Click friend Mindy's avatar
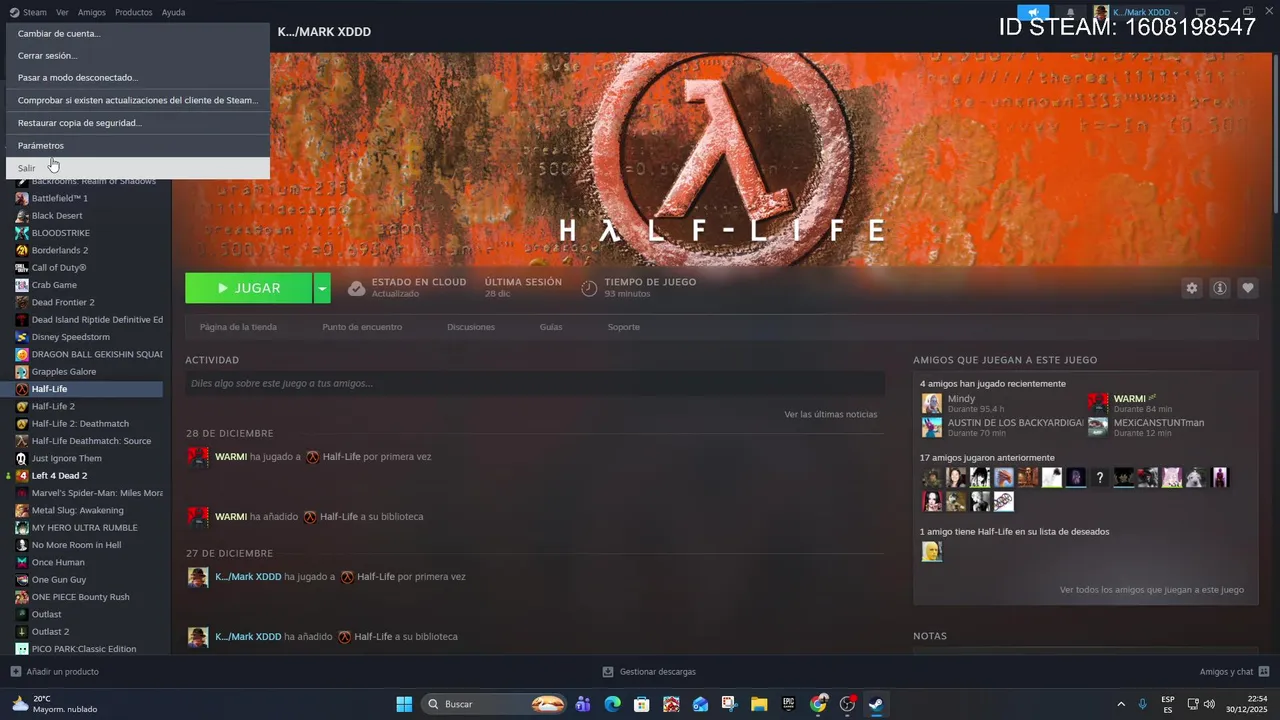Viewport: 1280px width, 720px height. click(932, 403)
